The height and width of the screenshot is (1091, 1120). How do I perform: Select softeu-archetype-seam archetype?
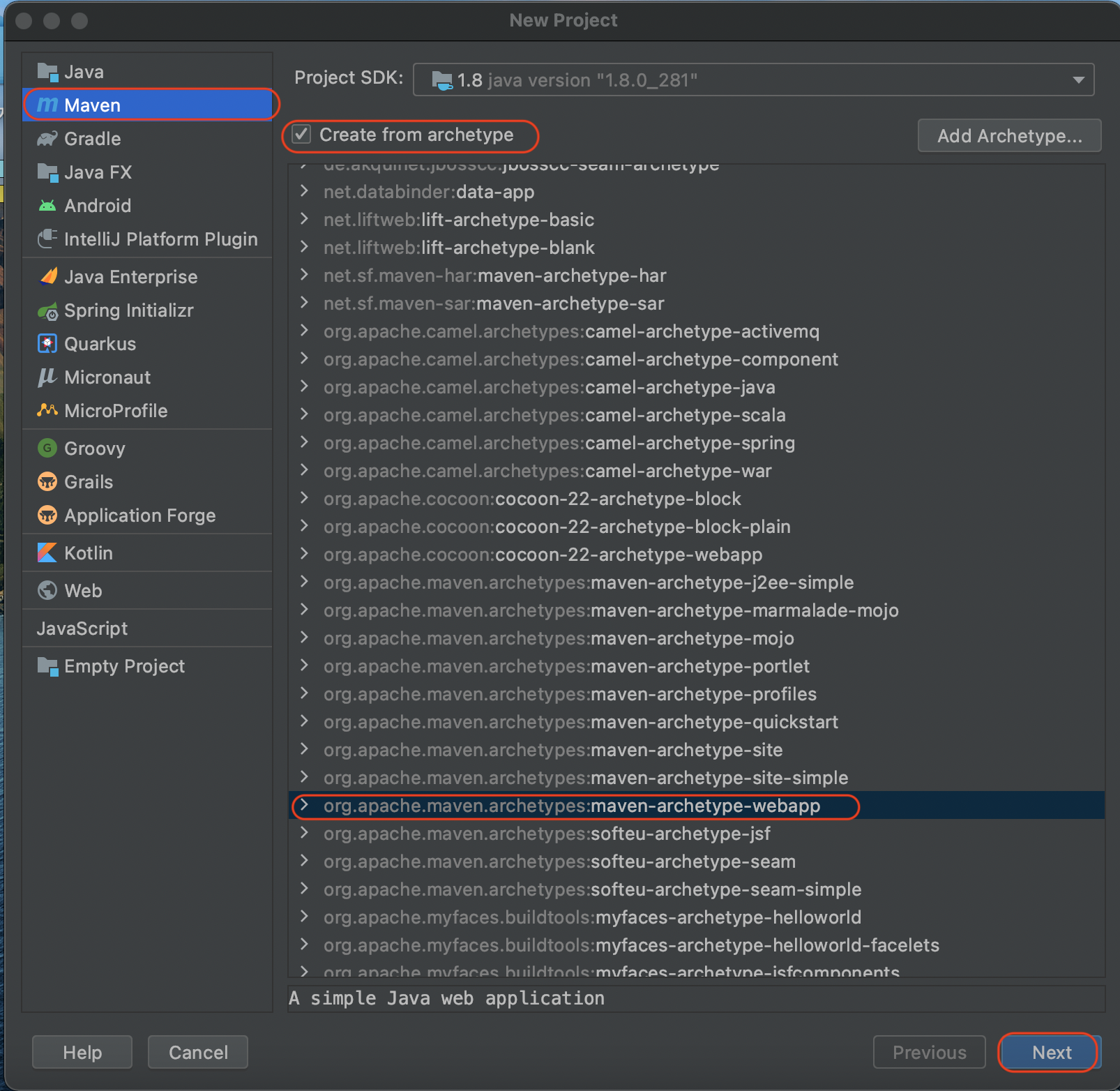coord(696,861)
